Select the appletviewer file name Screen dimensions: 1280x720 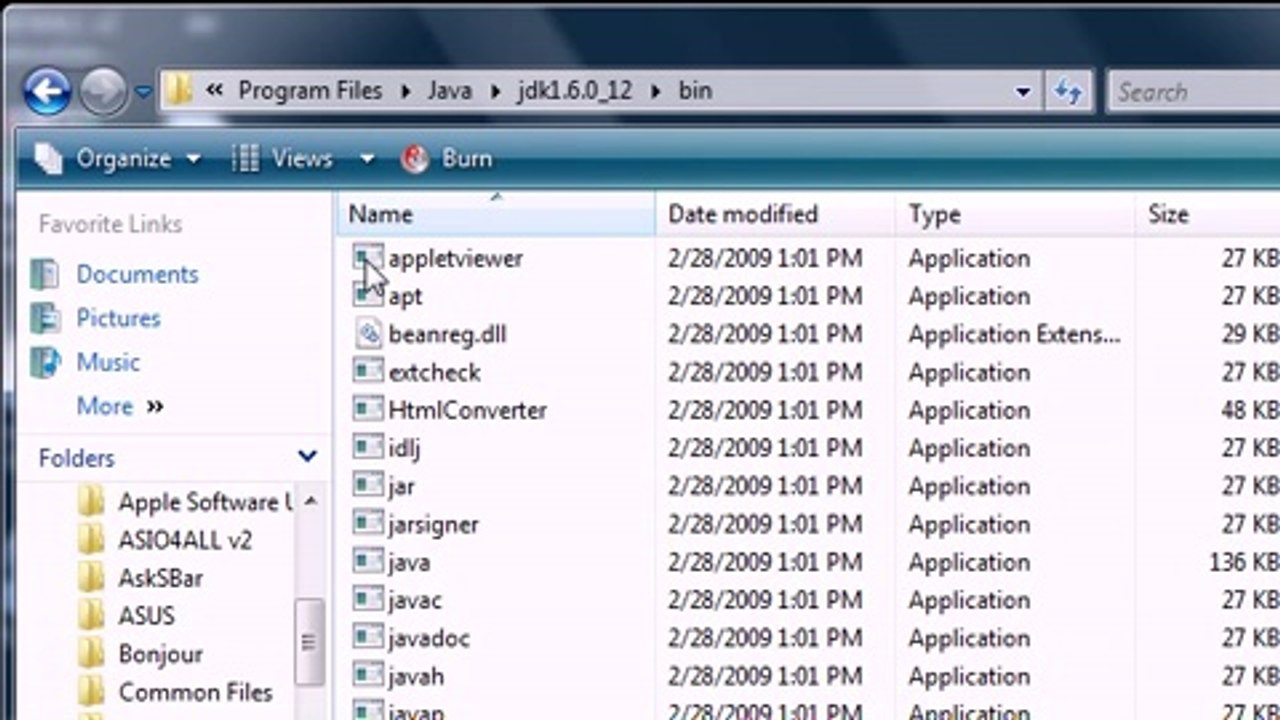455,258
